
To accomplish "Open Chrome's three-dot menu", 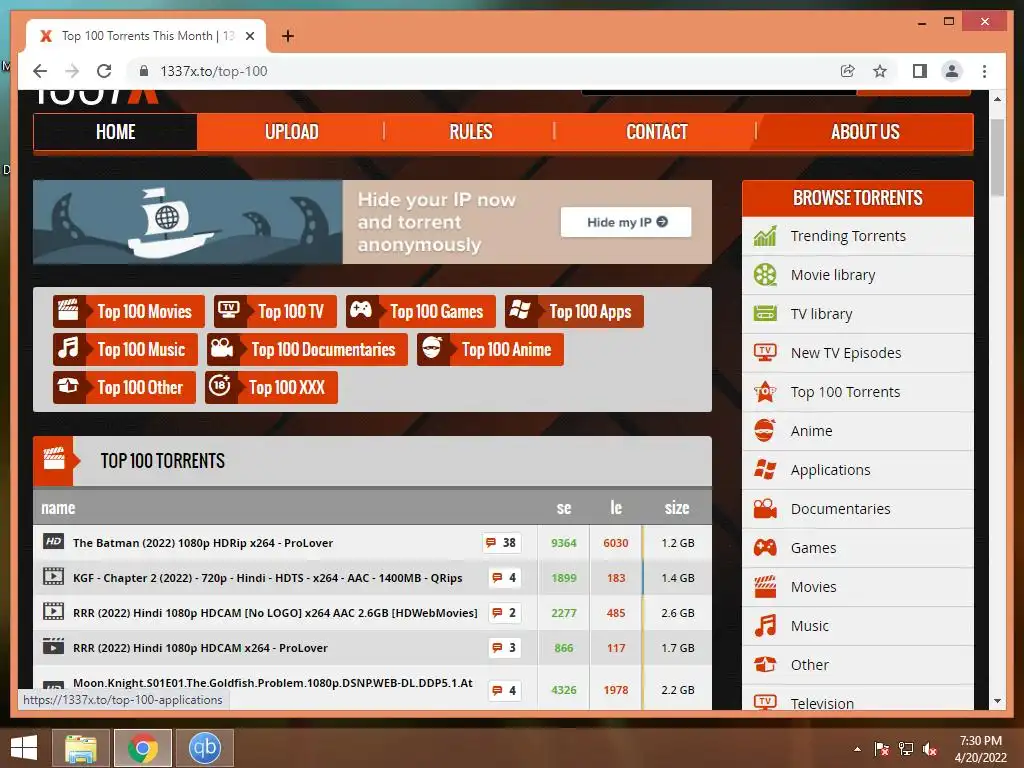I will pos(984,71).
